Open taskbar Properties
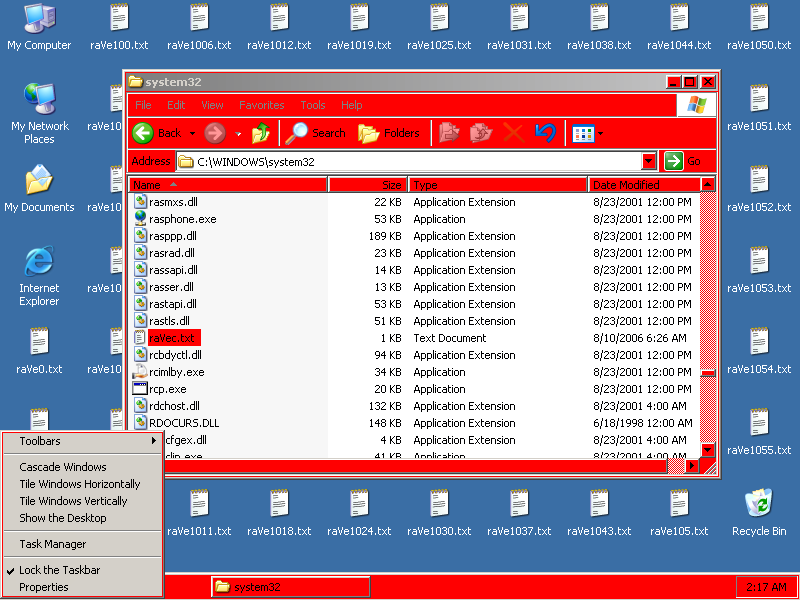Screen dimensions: 800x600 coord(83,587)
